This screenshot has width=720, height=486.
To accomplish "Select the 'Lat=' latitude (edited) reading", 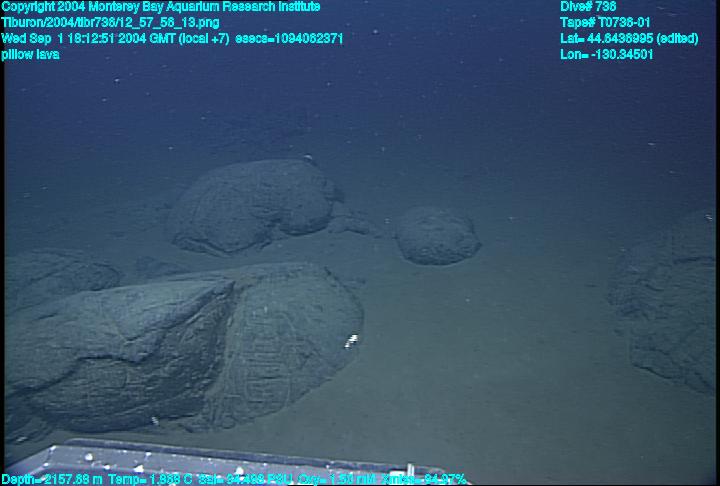I will [629, 39].
